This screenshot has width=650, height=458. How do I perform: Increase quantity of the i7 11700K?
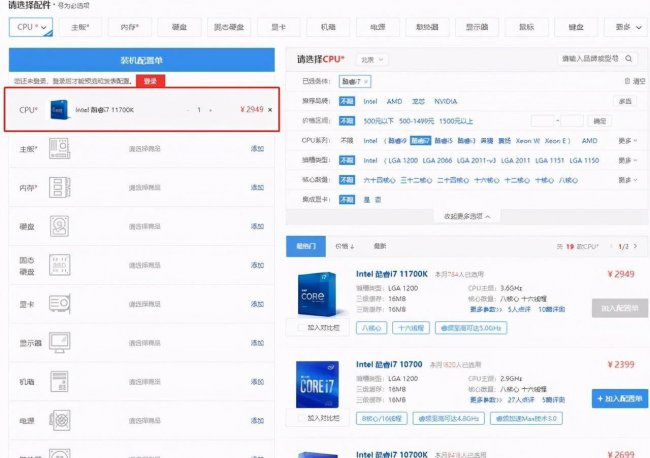coord(211,110)
